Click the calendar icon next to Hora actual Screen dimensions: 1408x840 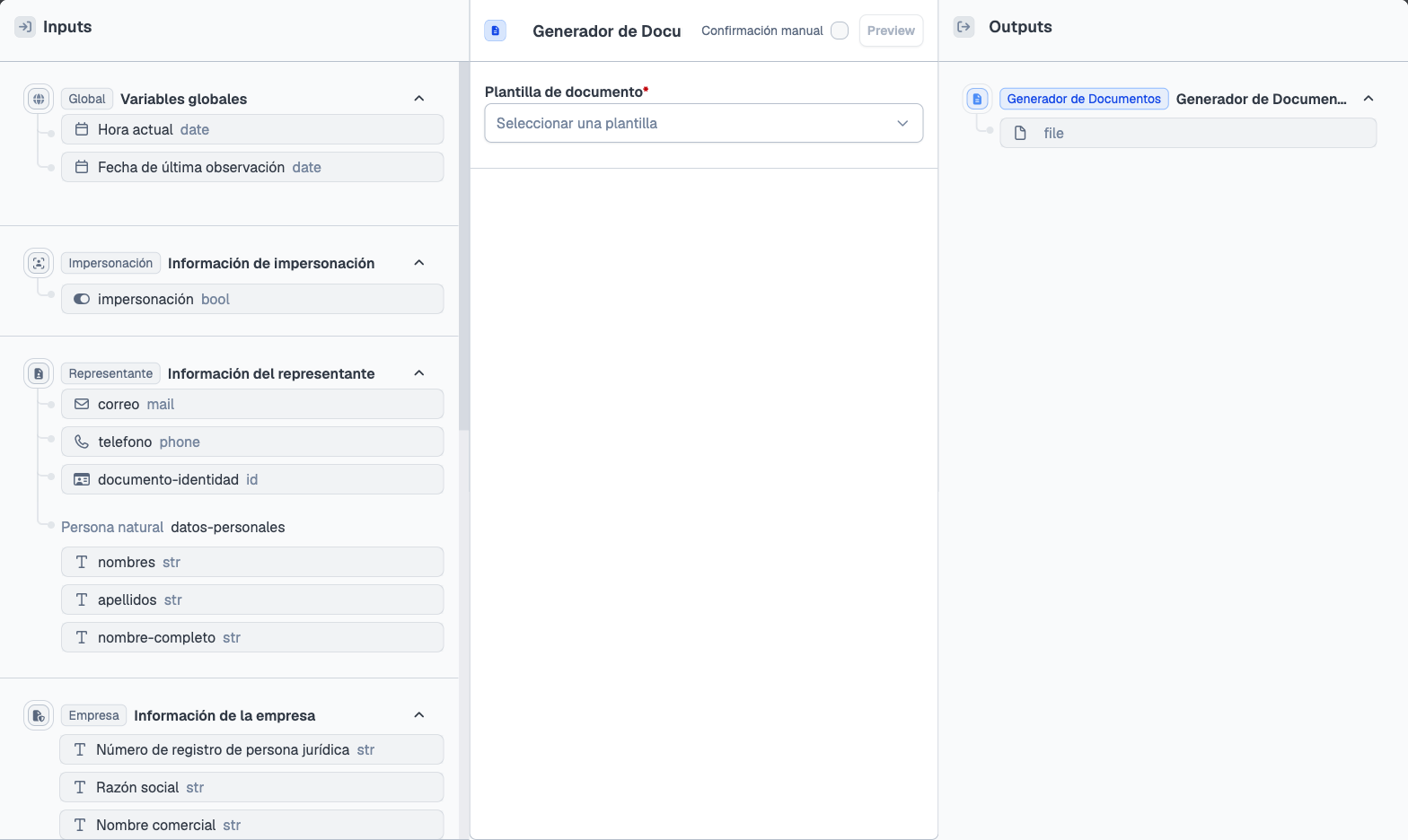tap(82, 129)
